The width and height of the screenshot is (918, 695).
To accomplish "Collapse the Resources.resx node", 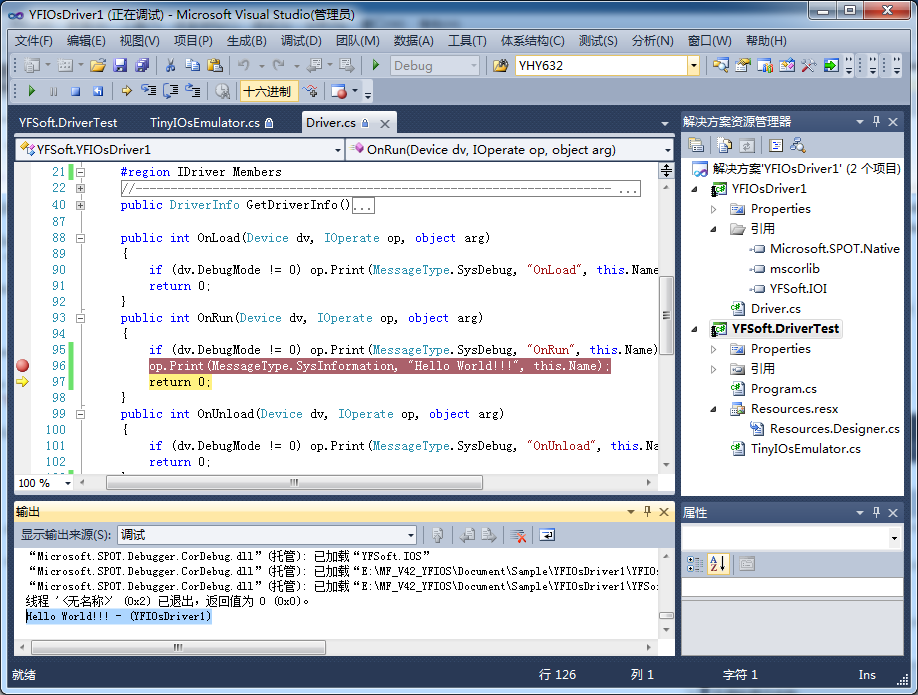I will tap(714, 409).
